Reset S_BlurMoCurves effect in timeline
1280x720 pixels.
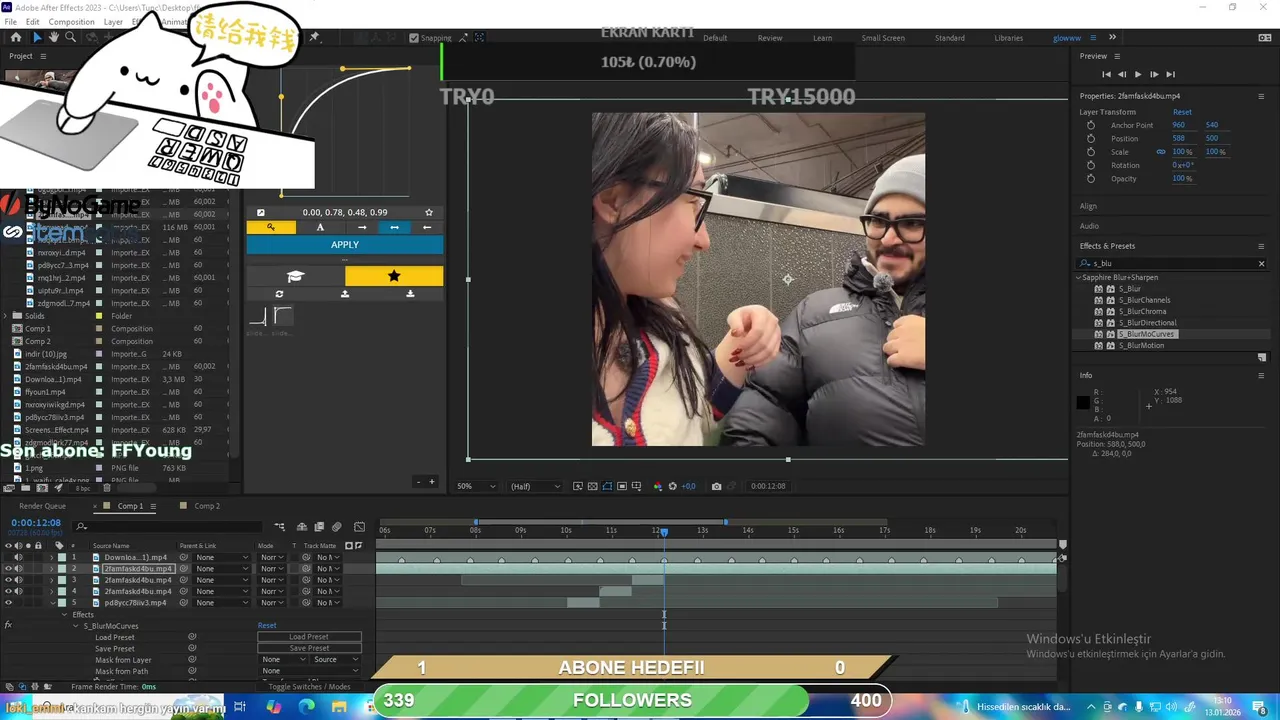coord(267,626)
